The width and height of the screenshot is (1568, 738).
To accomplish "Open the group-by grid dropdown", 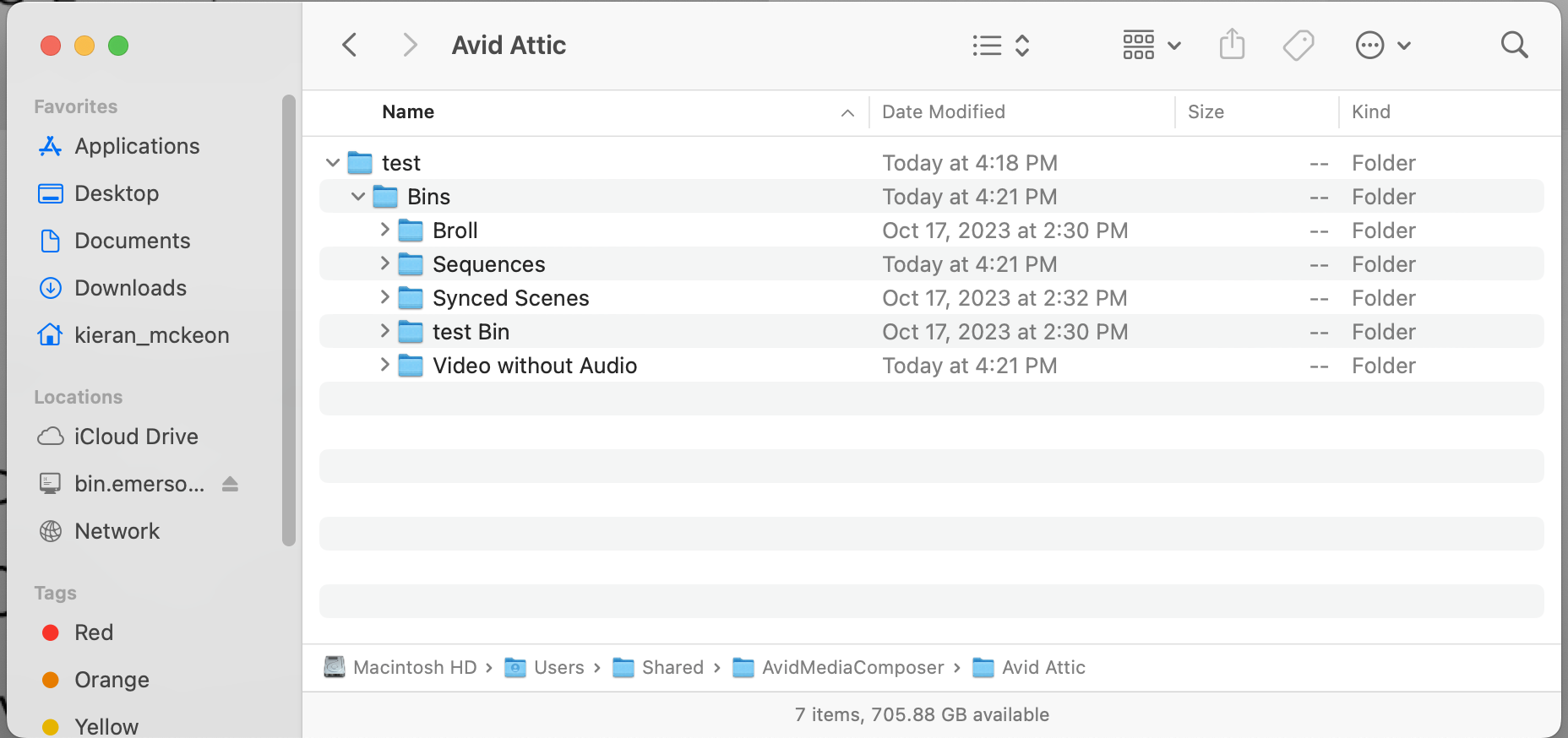I will tap(1151, 45).
